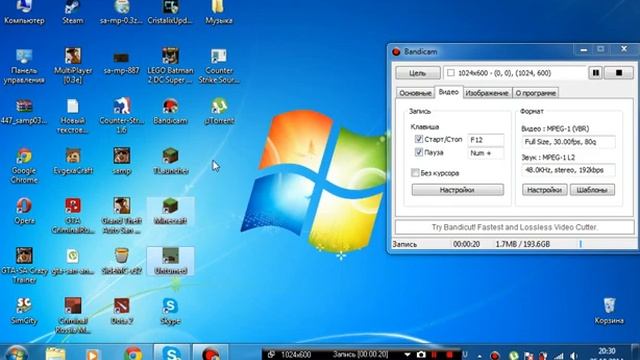Launch Grand Theft Auto San shortcut

click(x=122, y=216)
